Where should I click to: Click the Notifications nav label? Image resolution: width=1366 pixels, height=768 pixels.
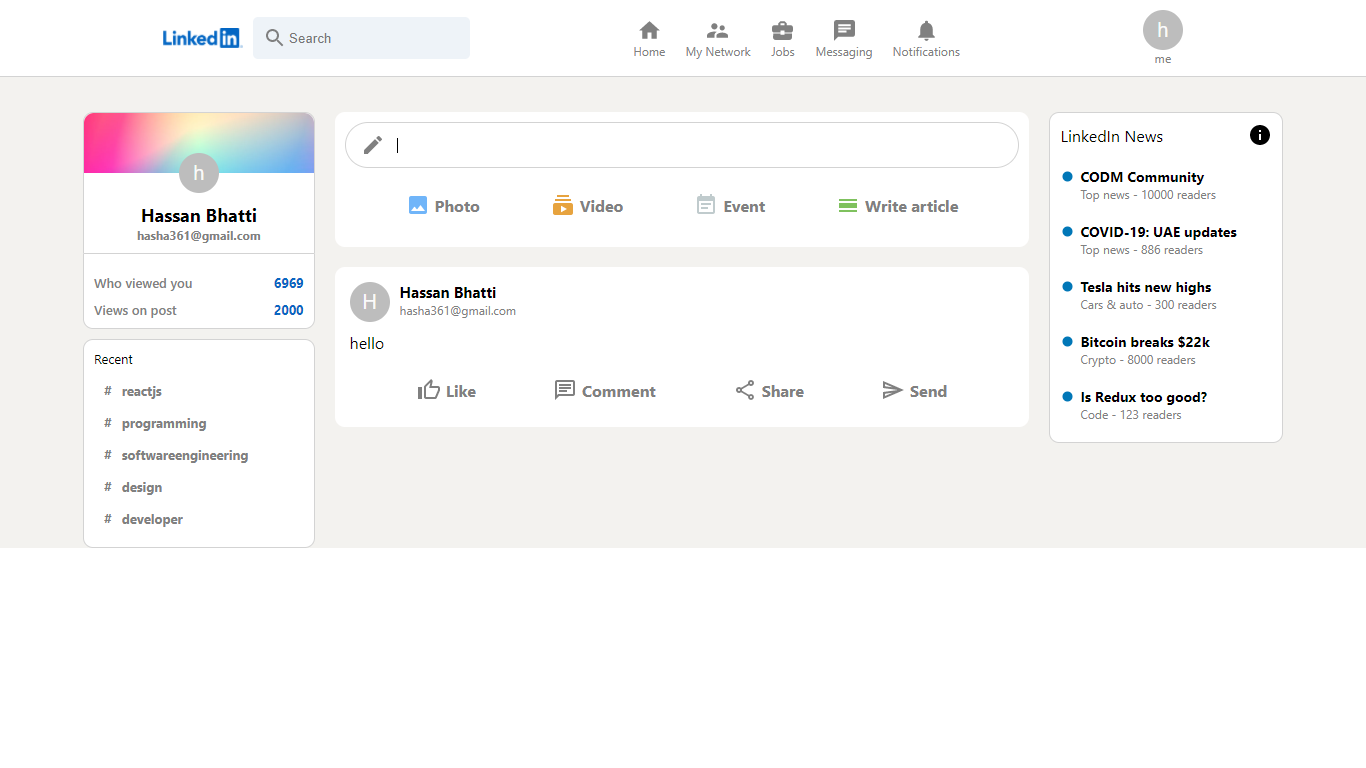click(926, 52)
